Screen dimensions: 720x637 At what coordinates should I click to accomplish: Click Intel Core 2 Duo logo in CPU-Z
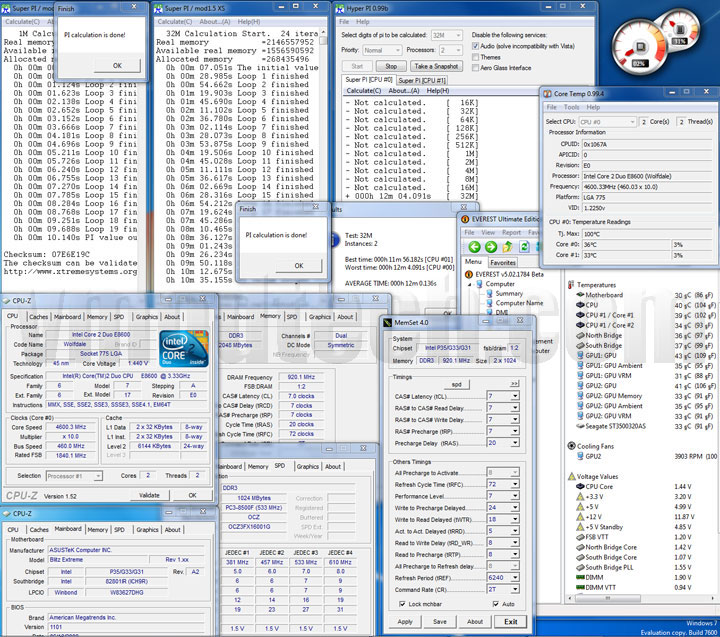pyautogui.click(x=184, y=349)
